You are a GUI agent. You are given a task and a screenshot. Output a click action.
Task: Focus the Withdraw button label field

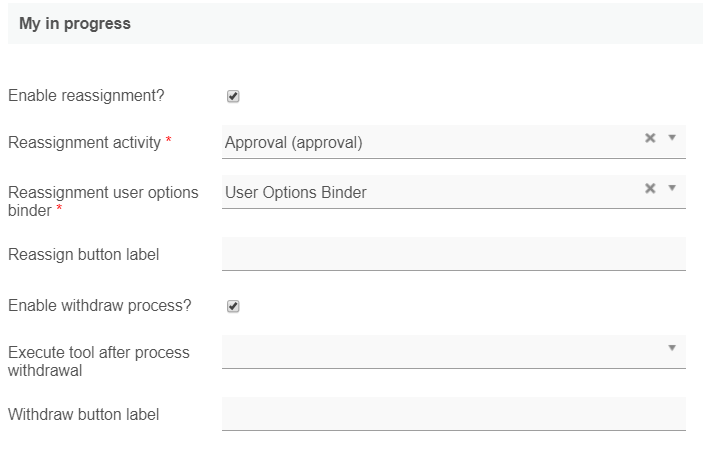[x=453, y=414]
